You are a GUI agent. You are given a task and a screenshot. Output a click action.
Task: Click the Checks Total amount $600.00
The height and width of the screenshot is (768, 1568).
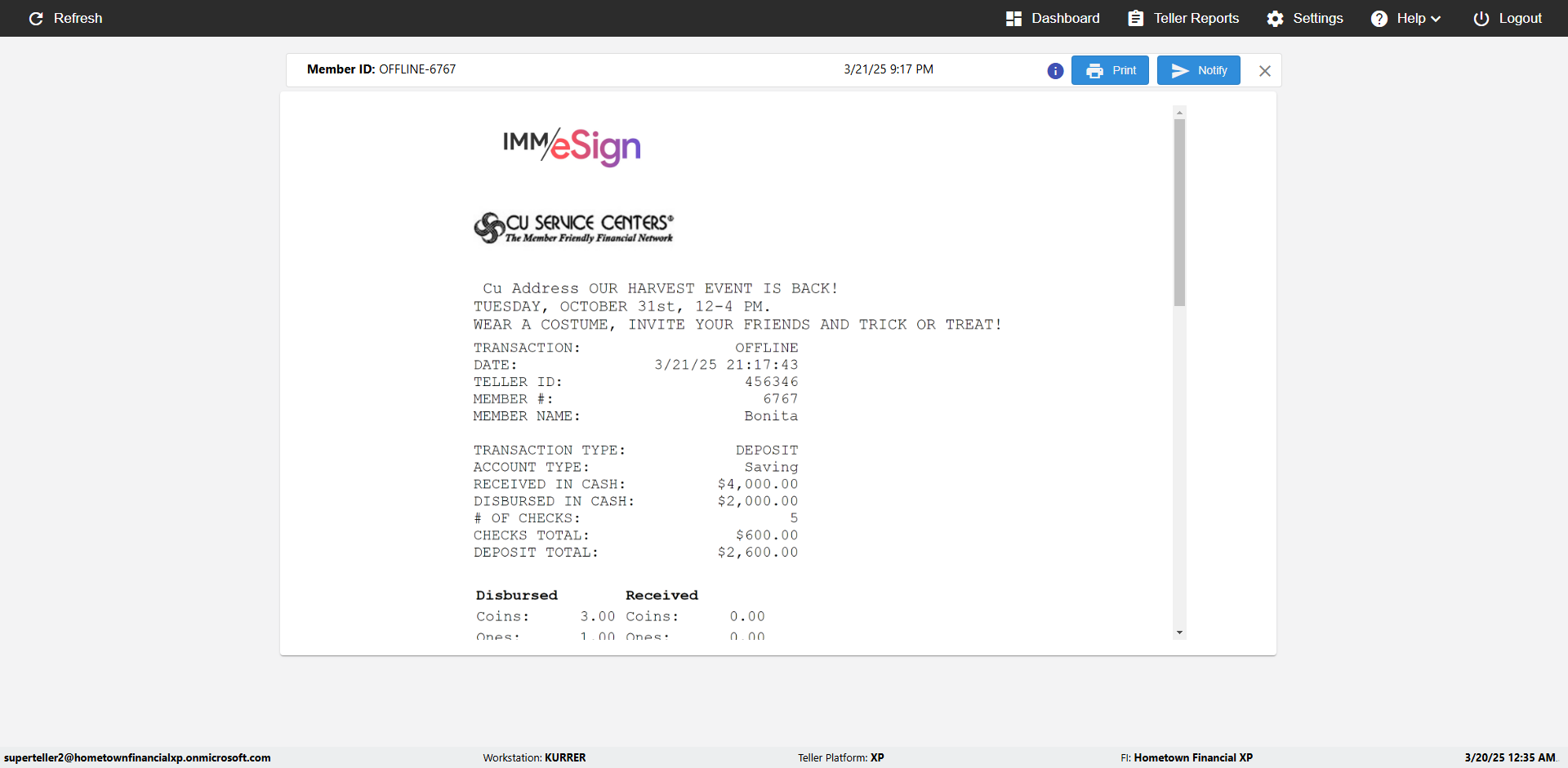click(x=767, y=536)
